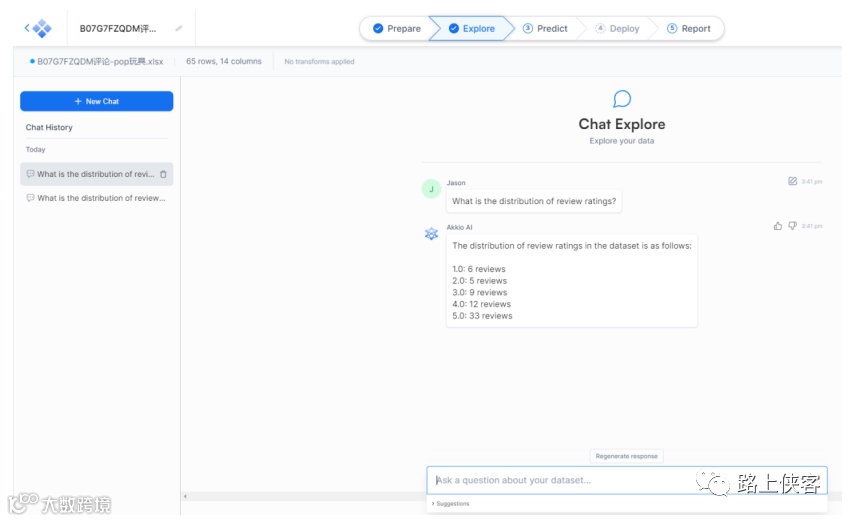Viewport: 848px width, 521px height.
Task: Click the horizontal scrollbar left arrow
Action: click(186, 496)
